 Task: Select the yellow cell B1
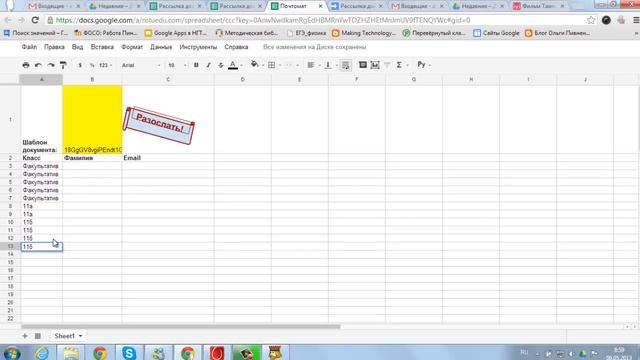click(x=92, y=119)
